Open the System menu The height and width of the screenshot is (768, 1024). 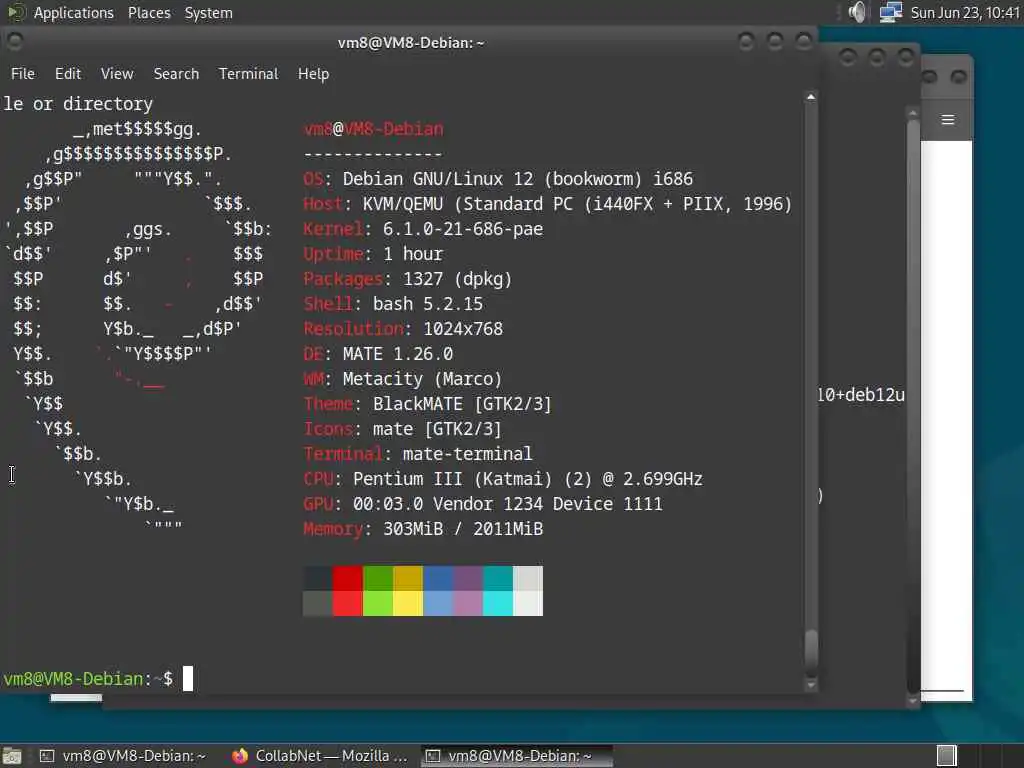point(208,12)
